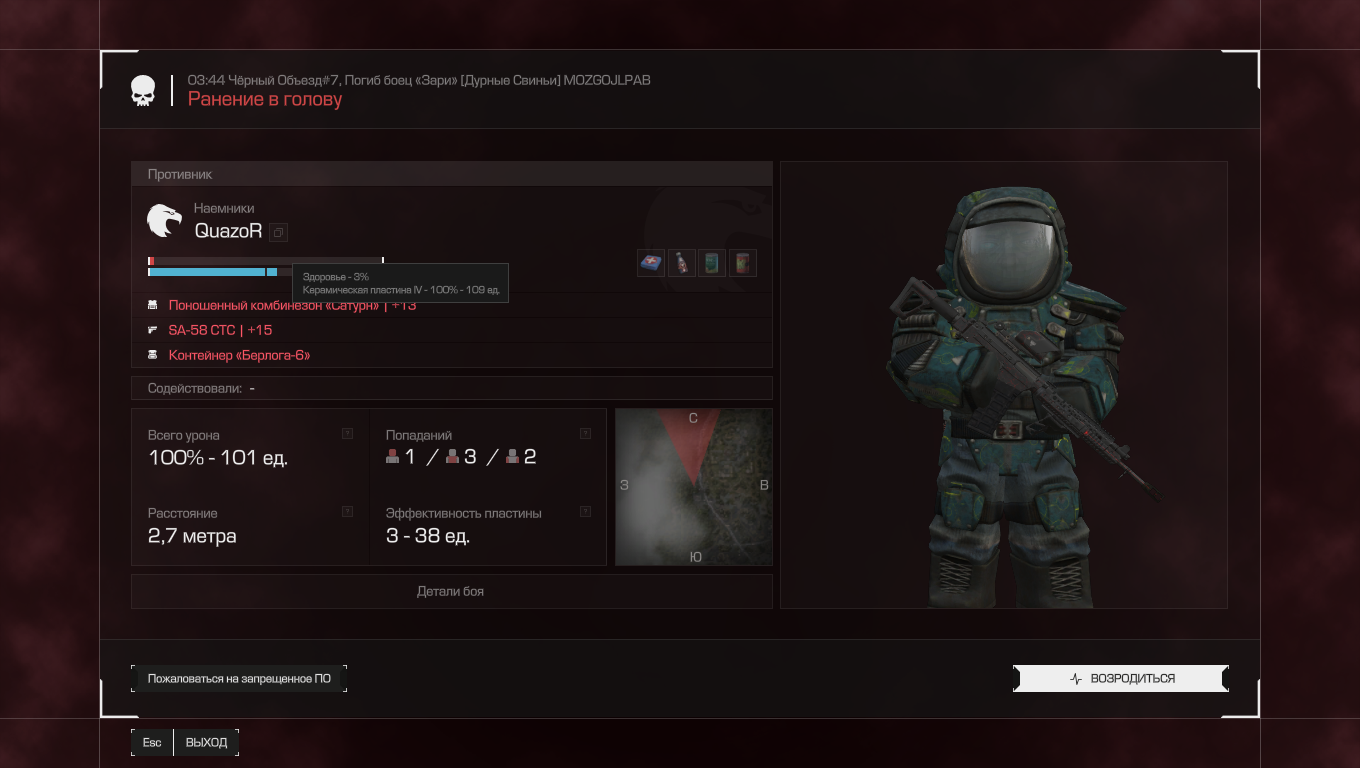Copy QuazoR's nickname with the copy icon
Image resolution: width=1360 pixels, height=768 pixels.
click(x=279, y=232)
